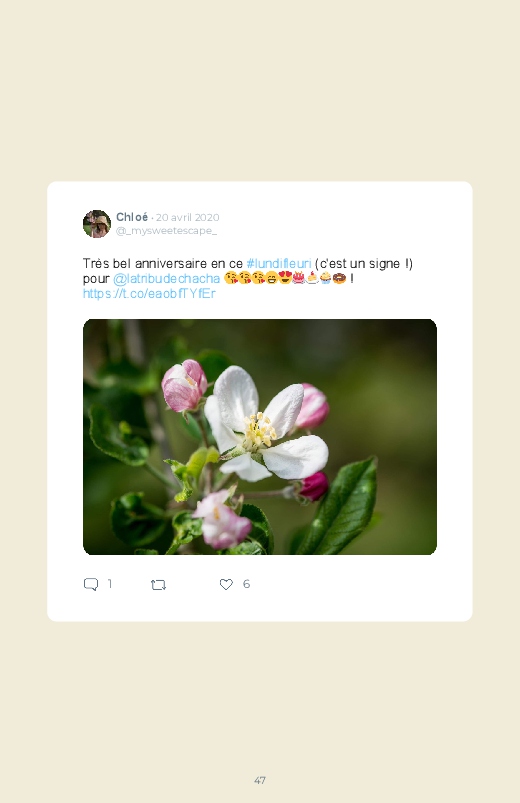The image size is (520, 803).
Task: Click the tweet date 20 avril 2020
Action: 188,217
